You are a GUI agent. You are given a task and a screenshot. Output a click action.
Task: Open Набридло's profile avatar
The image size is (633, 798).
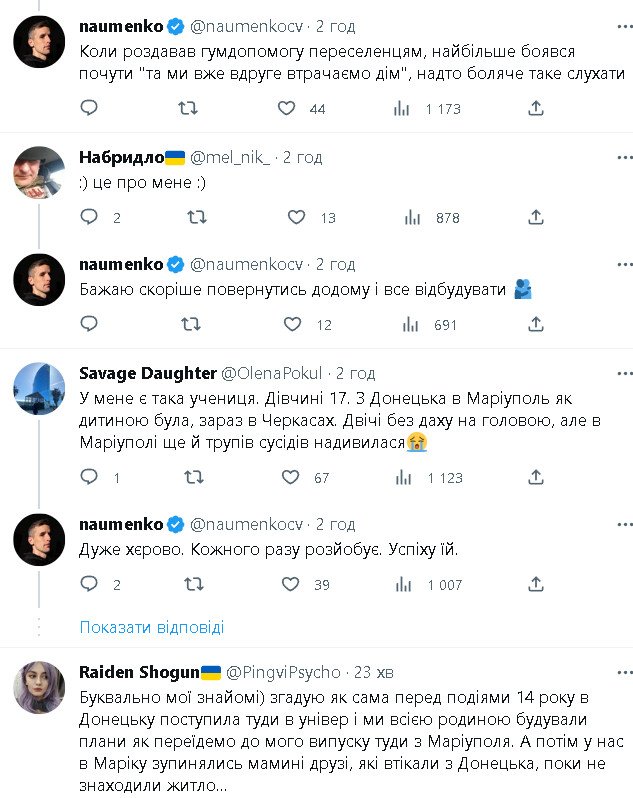[x=39, y=172]
